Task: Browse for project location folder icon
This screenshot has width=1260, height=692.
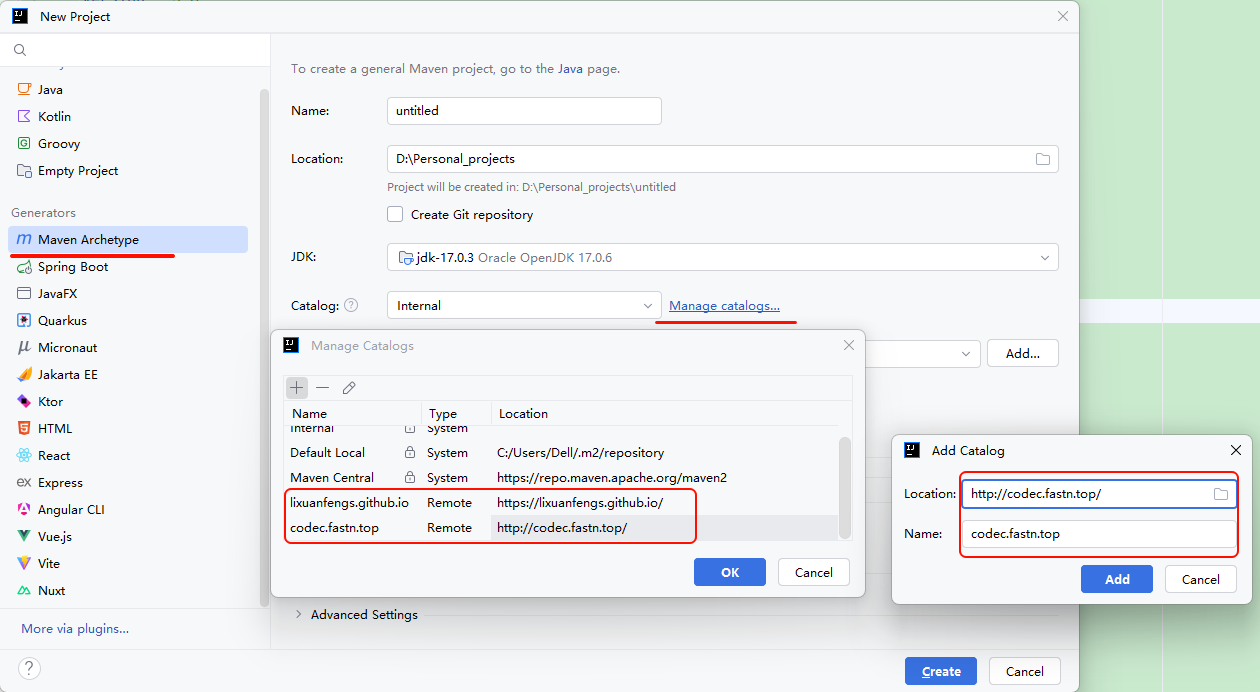Action: coord(1043,159)
